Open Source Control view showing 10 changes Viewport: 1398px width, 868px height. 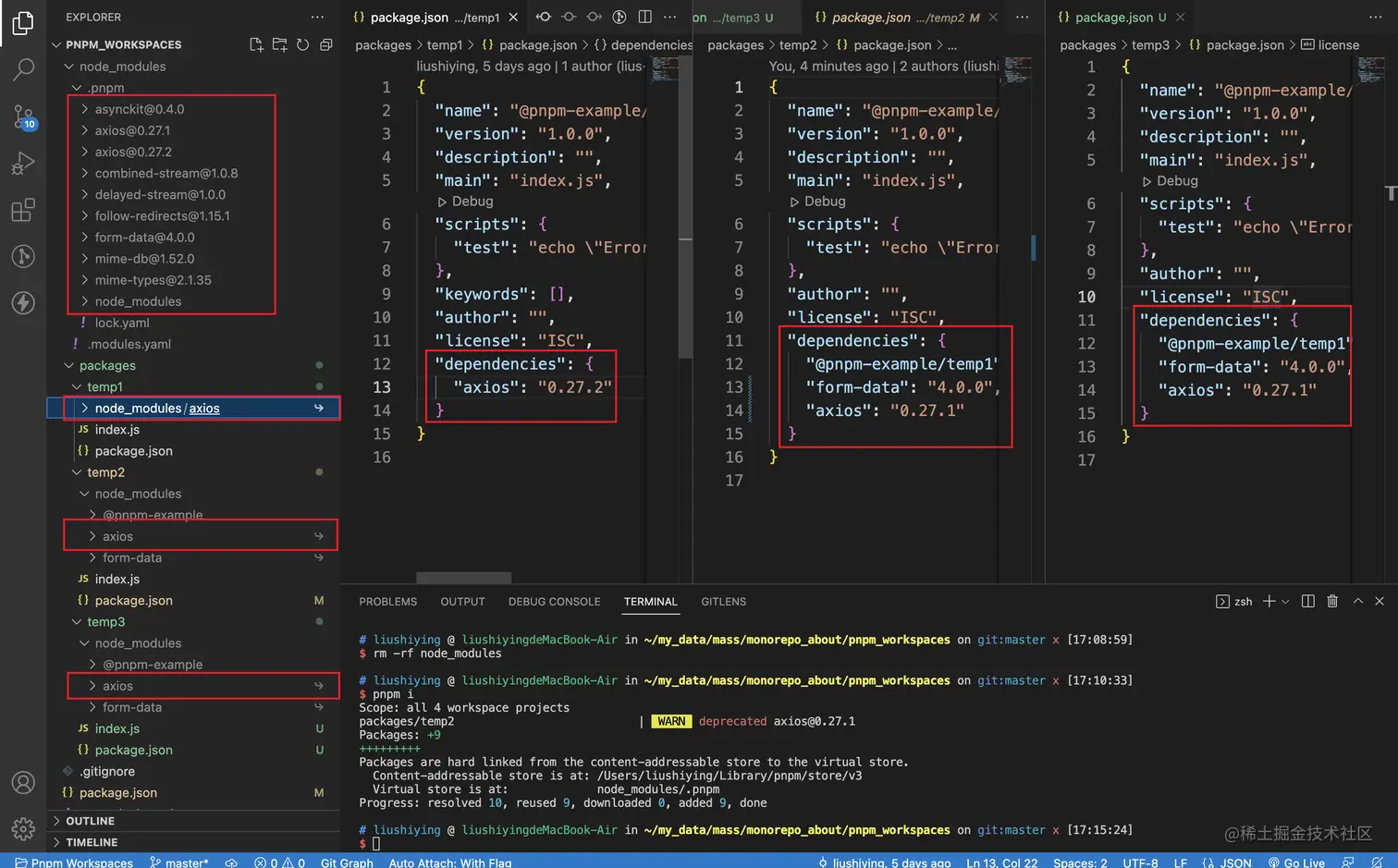23,118
